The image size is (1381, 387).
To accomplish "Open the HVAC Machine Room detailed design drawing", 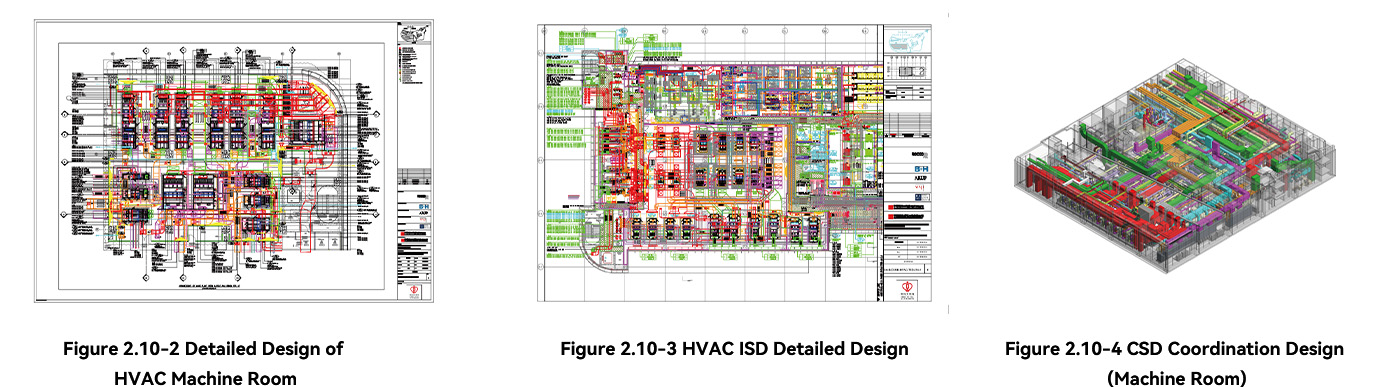I will click(x=232, y=161).
